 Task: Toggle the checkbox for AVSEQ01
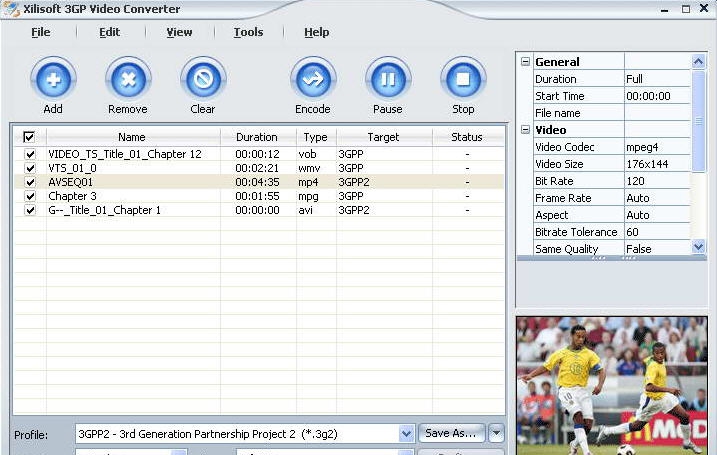coord(30,182)
